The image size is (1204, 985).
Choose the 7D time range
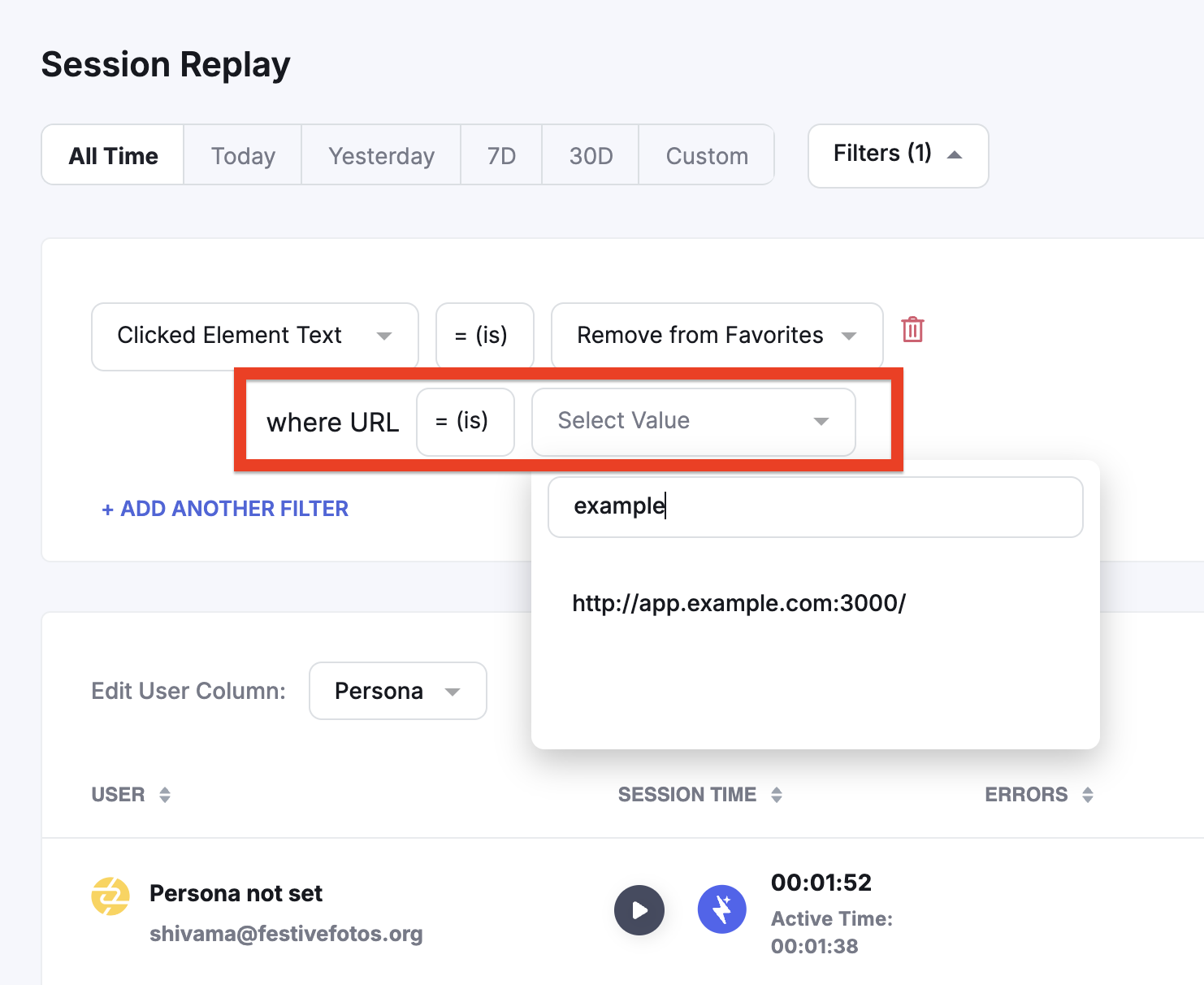tap(501, 155)
